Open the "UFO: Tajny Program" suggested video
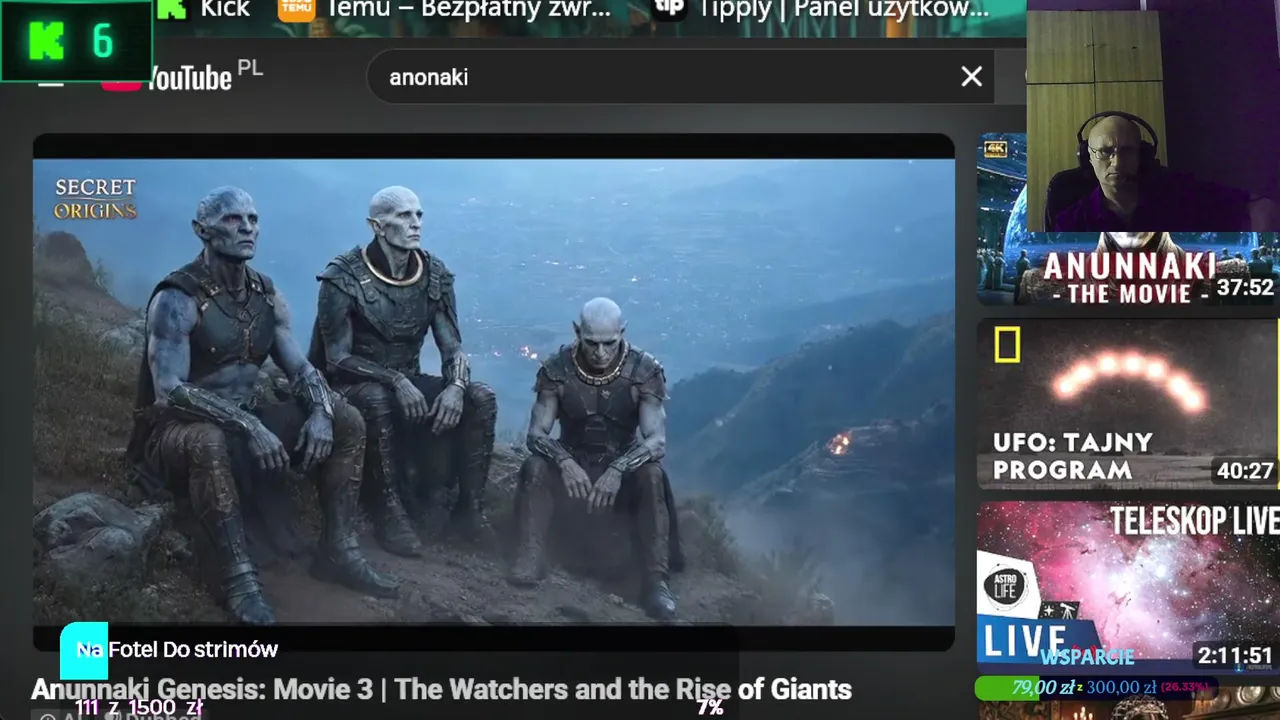Viewport: 1280px width, 720px height. tap(1127, 405)
